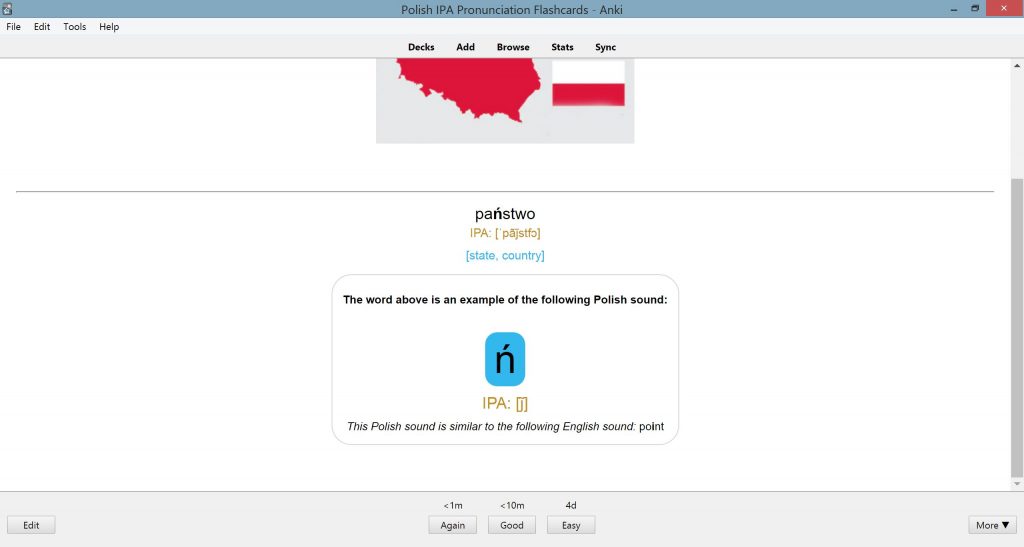Rate the card Easy
This screenshot has height=547, width=1024.
(x=571, y=525)
